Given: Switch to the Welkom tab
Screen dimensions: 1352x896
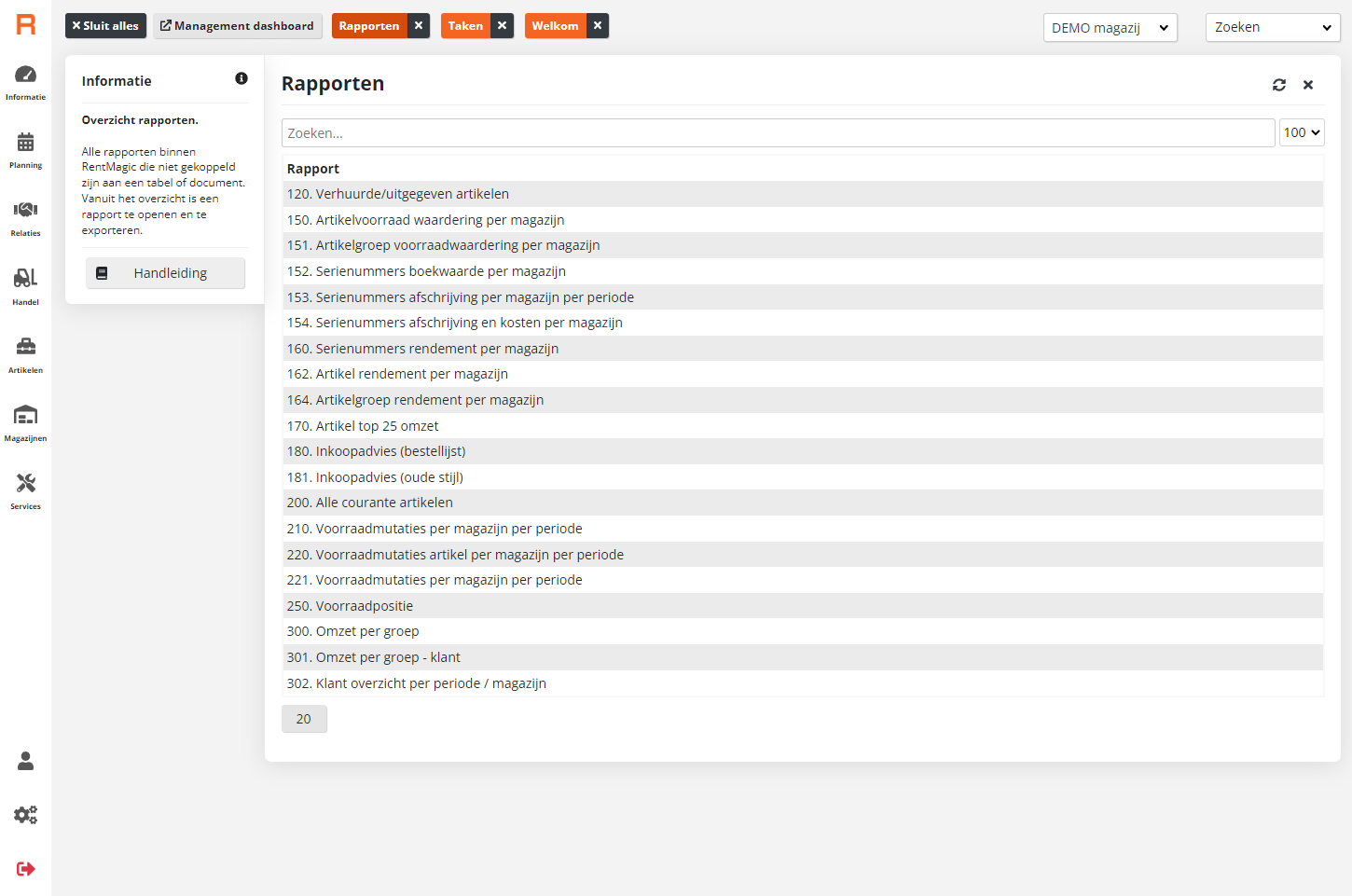Looking at the screenshot, I should [555, 26].
